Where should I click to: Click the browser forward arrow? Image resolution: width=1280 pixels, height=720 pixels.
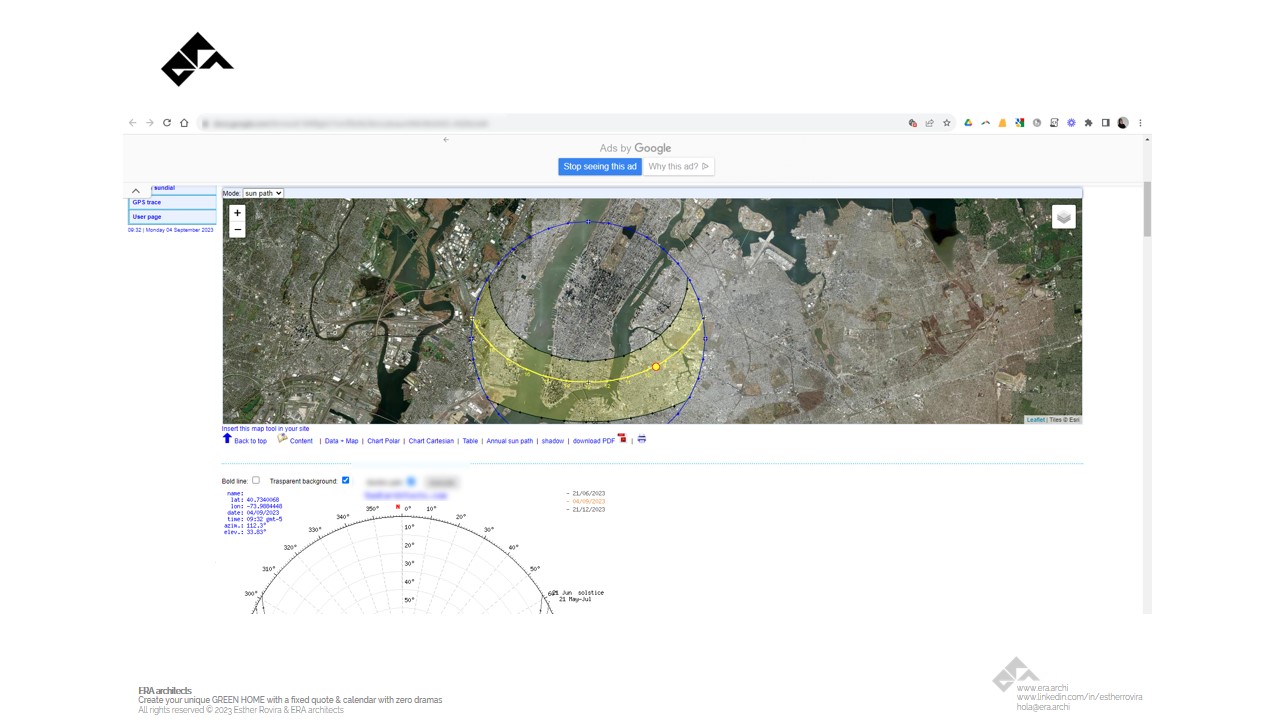point(150,123)
